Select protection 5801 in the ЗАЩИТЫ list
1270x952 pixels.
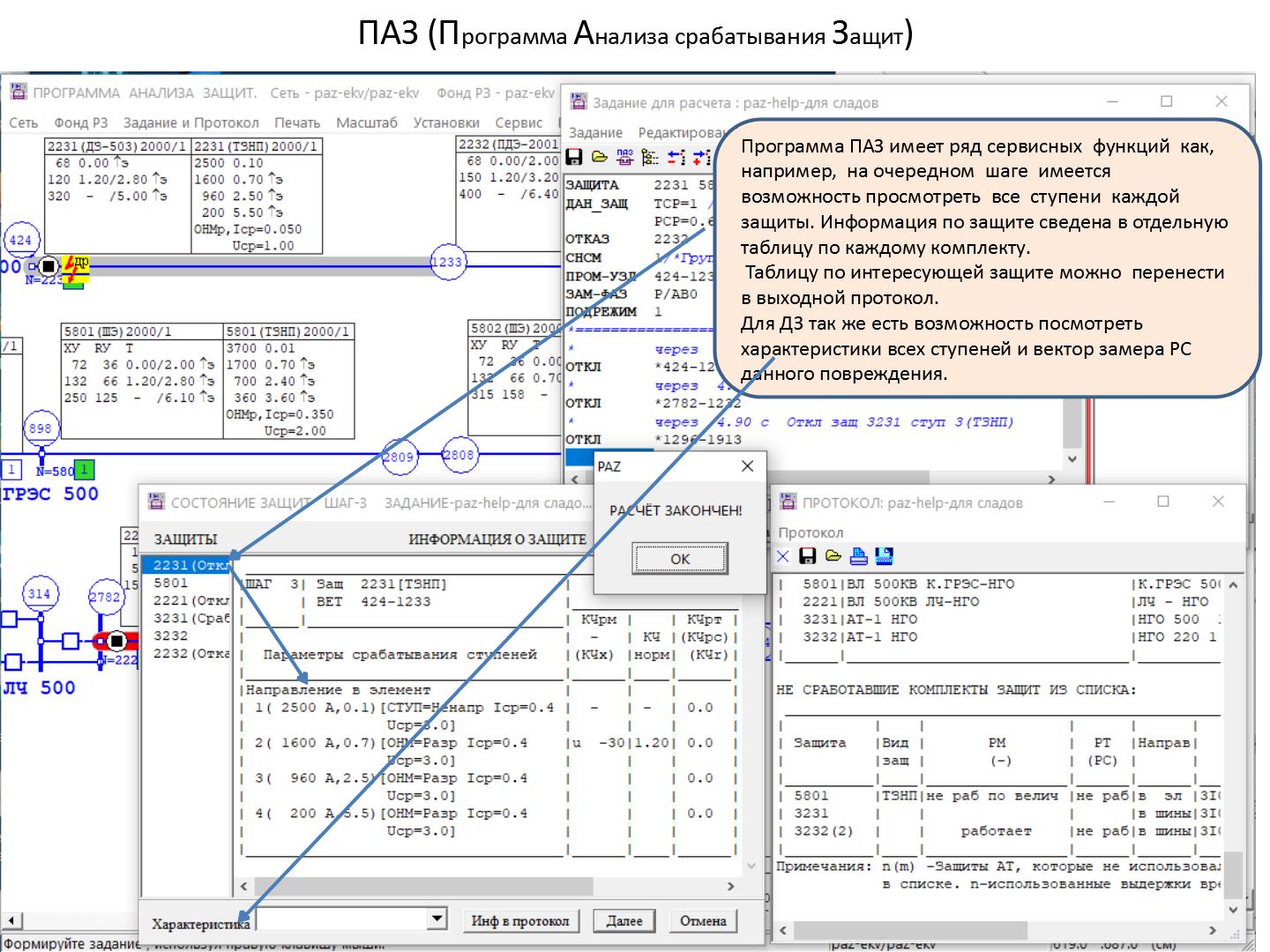click(170, 583)
